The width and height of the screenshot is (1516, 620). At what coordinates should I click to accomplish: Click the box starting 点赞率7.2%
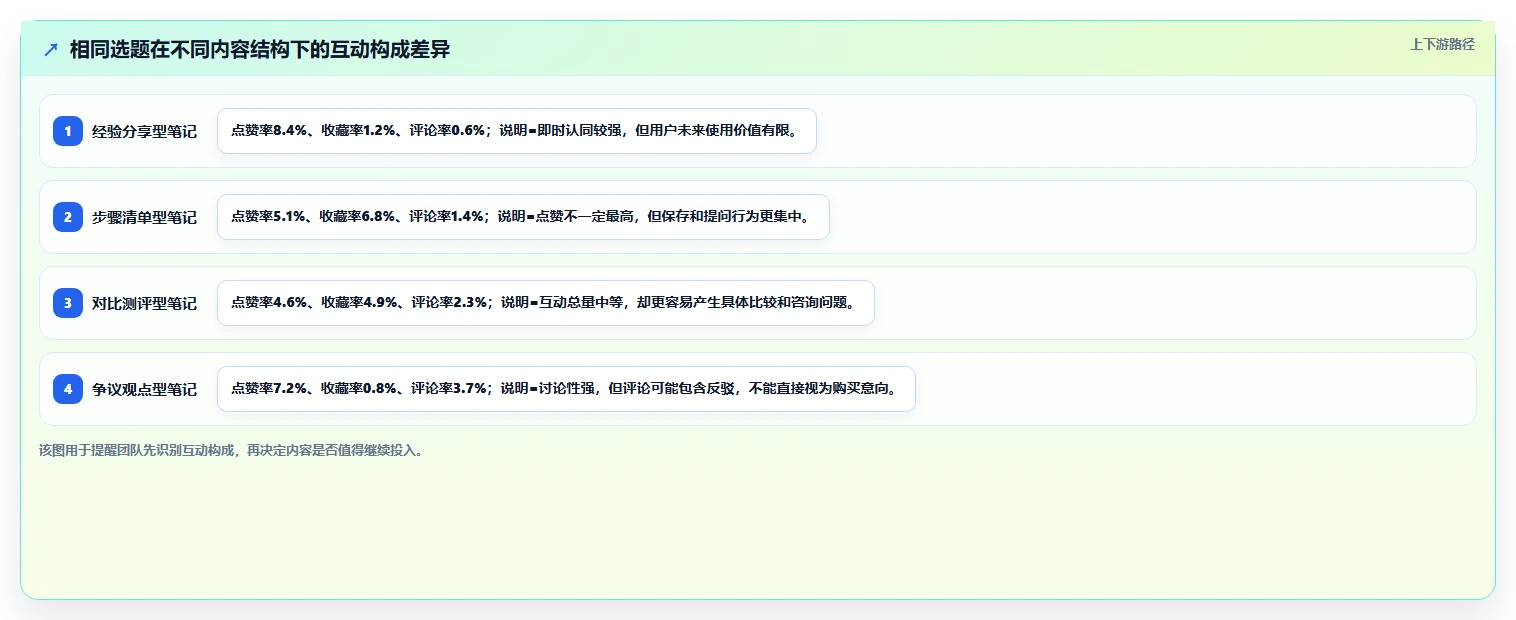click(566, 389)
